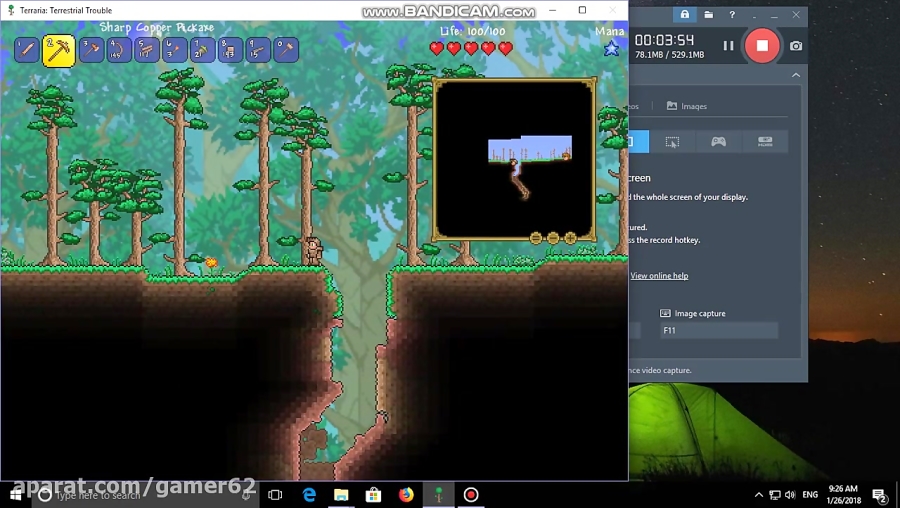Click the rightmost minimap button
This screenshot has height=508, width=900.
[x=570, y=238]
